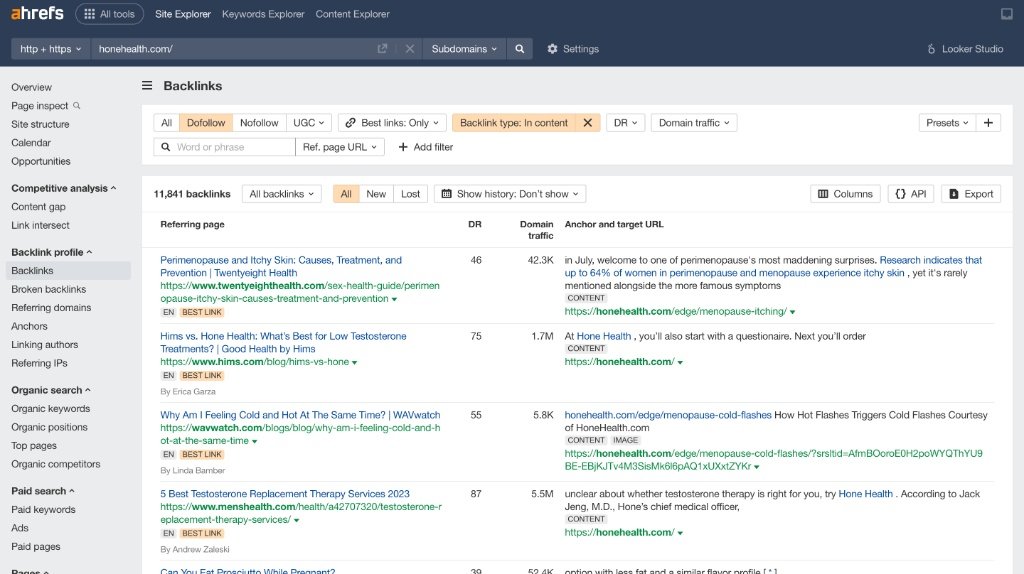
Task: Toggle the hamburger sidebar menu
Action: [147, 86]
